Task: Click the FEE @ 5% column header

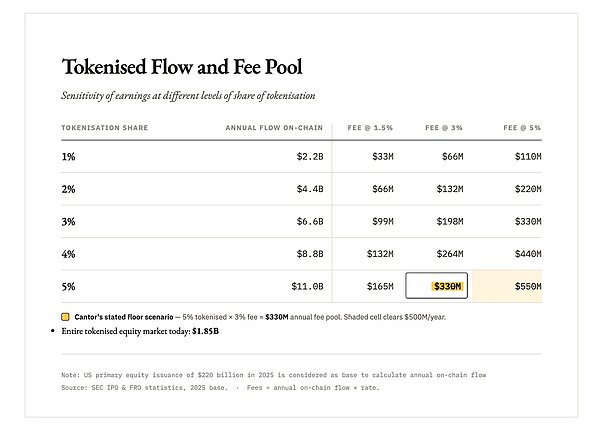Action: (522, 128)
